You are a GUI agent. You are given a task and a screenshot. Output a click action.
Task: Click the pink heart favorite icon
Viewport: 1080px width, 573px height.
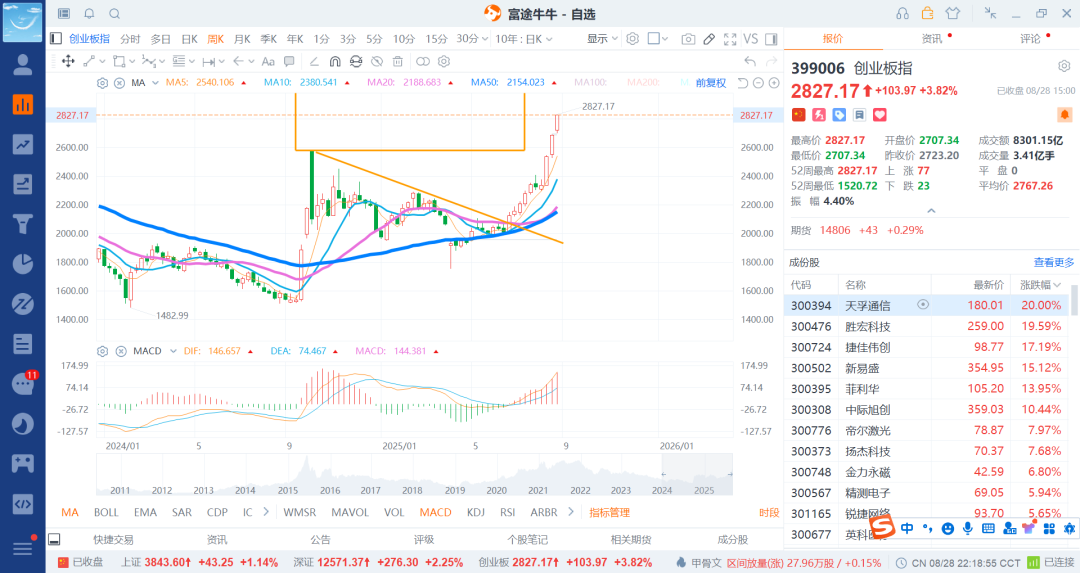(880, 114)
